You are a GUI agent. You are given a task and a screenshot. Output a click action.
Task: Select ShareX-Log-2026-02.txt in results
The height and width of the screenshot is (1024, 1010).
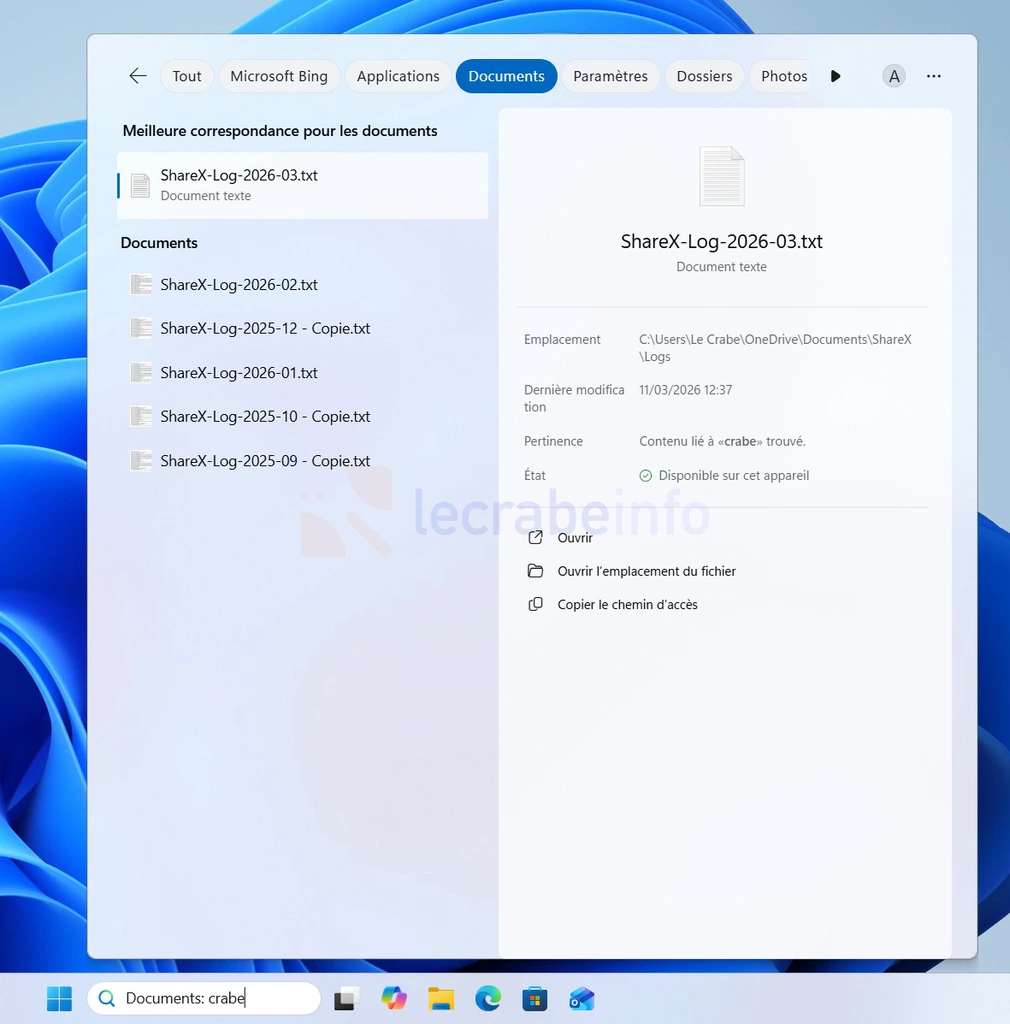(239, 285)
